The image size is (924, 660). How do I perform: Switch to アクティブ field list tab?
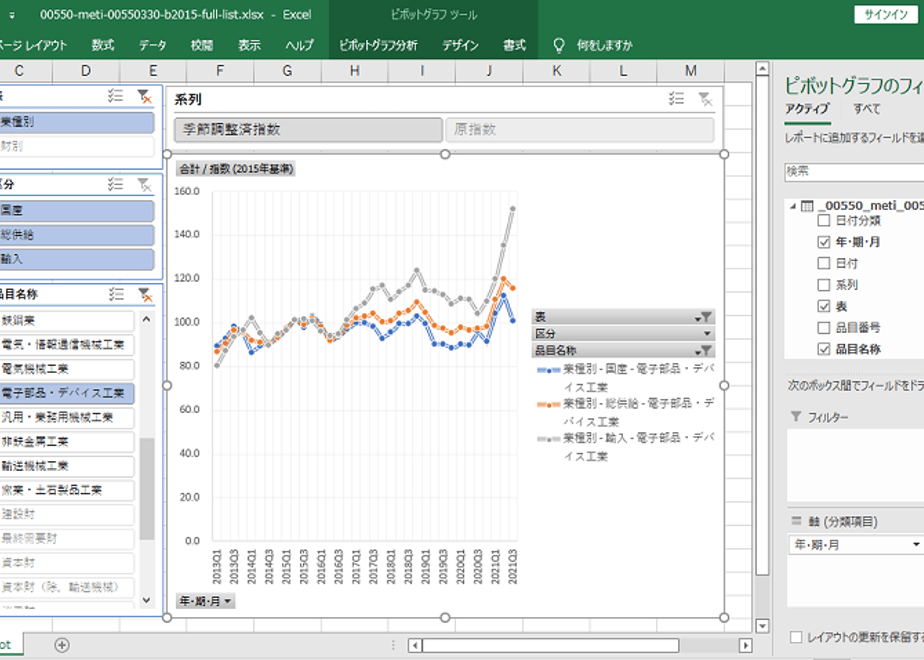(x=807, y=108)
